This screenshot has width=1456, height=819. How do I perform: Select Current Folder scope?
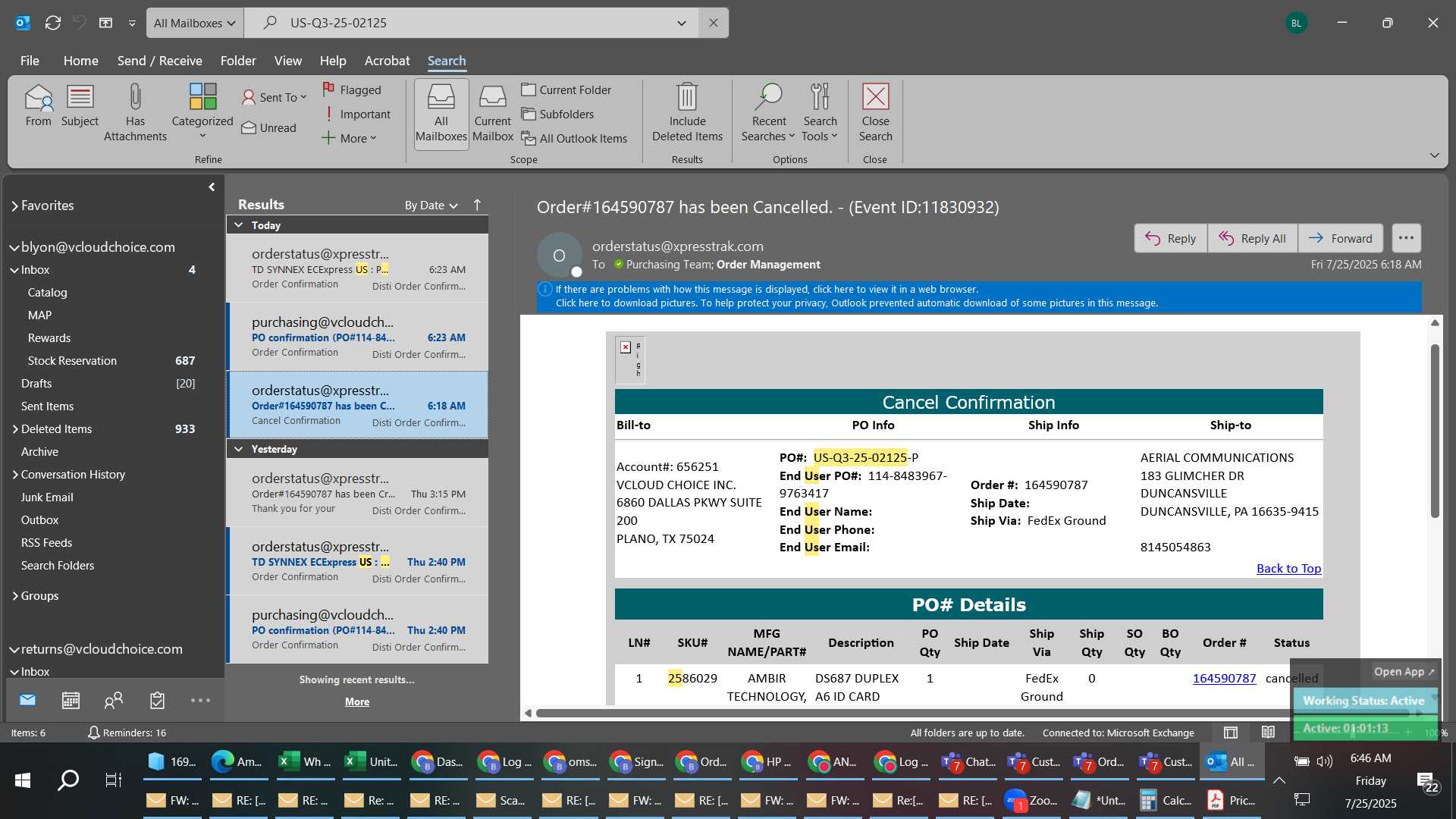(x=566, y=89)
